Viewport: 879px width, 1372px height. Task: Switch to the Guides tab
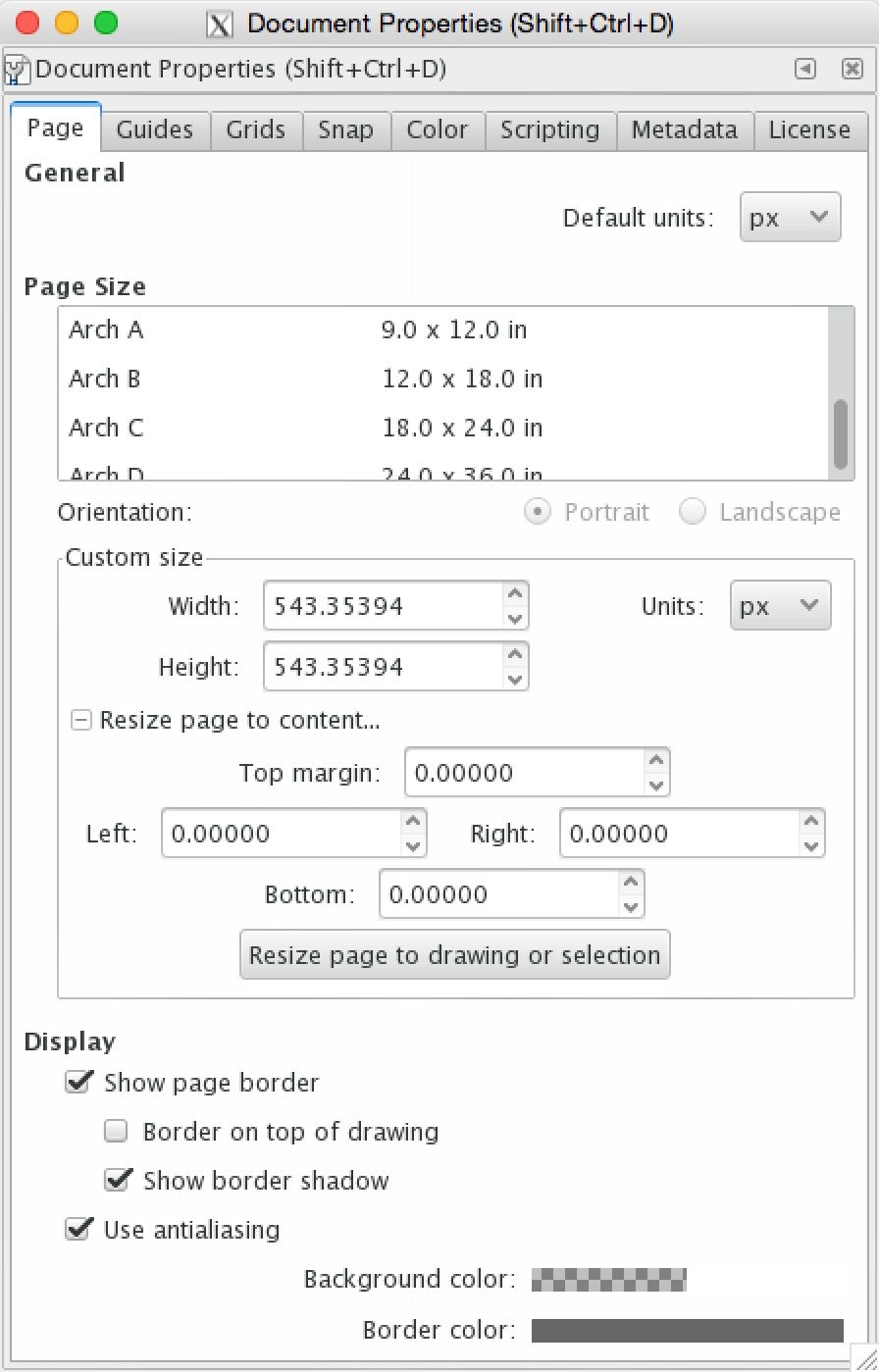pyautogui.click(x=155, y=129)
